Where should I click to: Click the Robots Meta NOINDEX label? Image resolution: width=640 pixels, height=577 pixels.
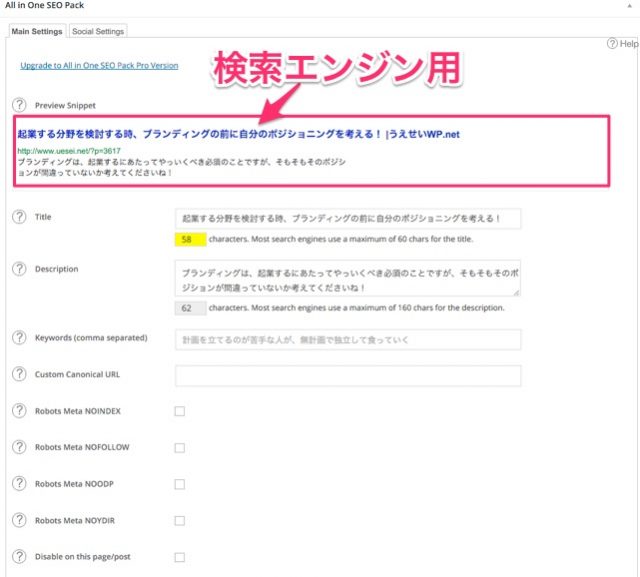(x=78, y=411)
